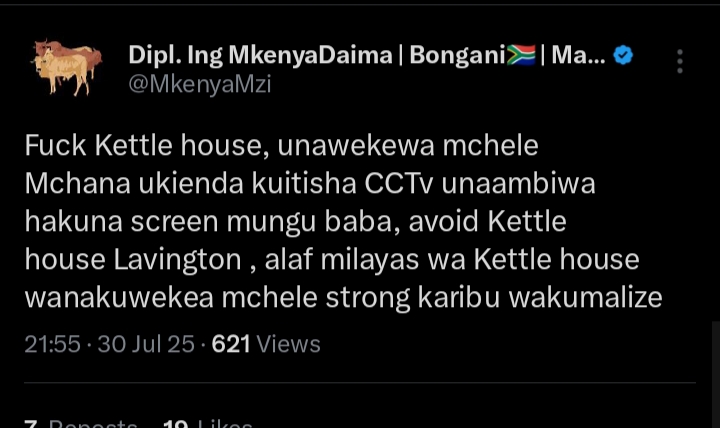Click the South Africa flag emoji
The height and width of the screenshot is (428, 720).
521,56
